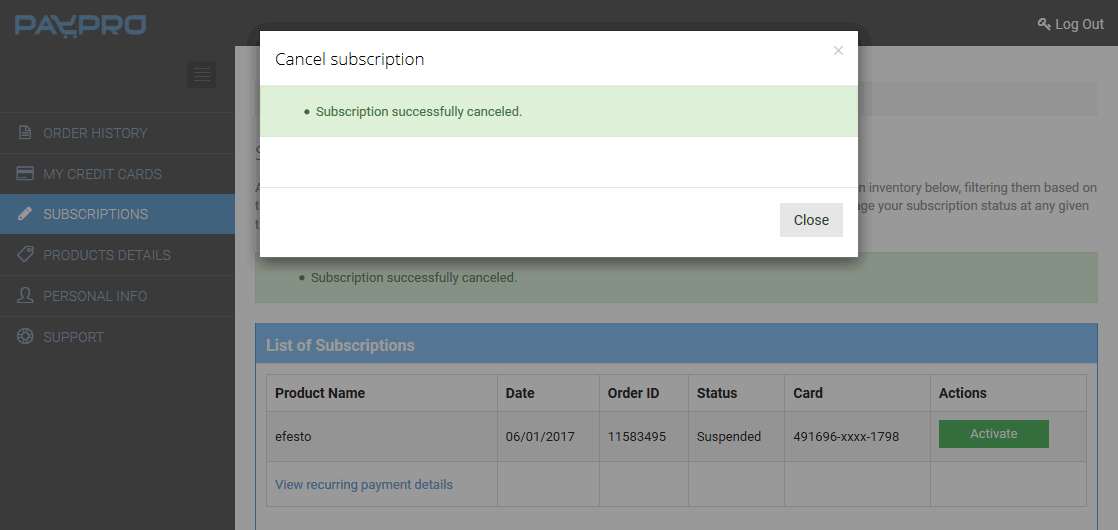Click the Close button in dialog
The image size is (1118, 530).
811,220
